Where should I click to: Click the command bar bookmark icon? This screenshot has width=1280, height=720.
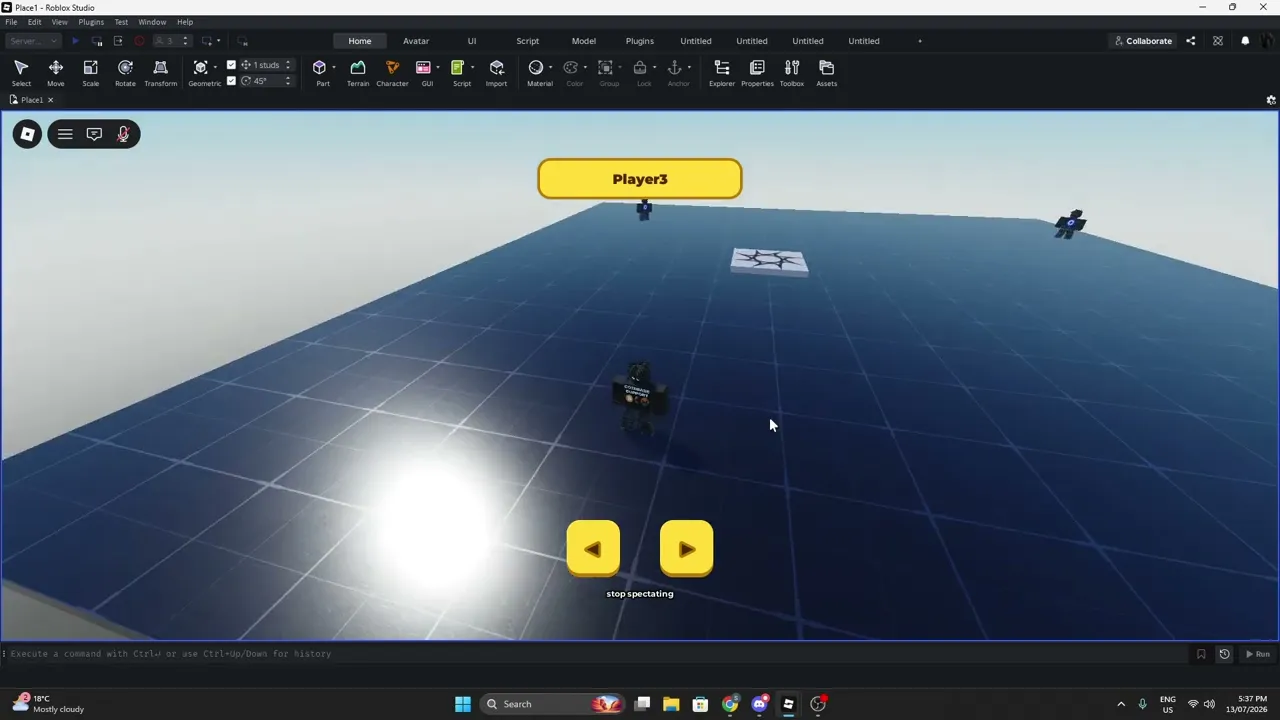coord(1201,654)
